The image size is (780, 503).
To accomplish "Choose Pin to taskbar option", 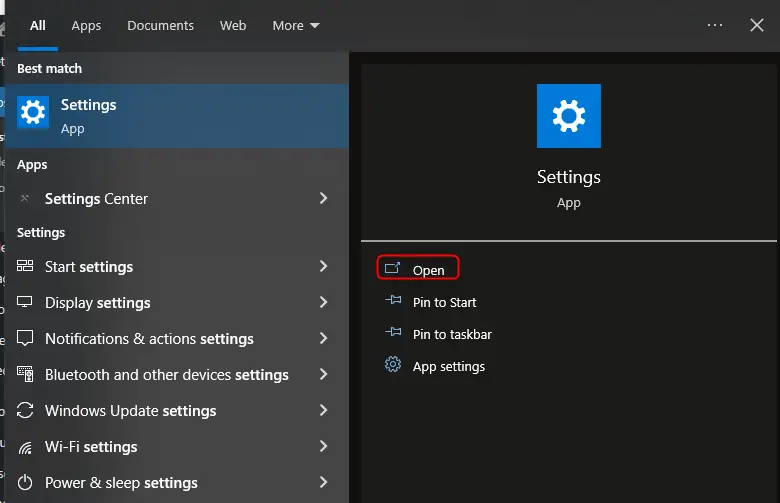I will [x=451, y=335].
